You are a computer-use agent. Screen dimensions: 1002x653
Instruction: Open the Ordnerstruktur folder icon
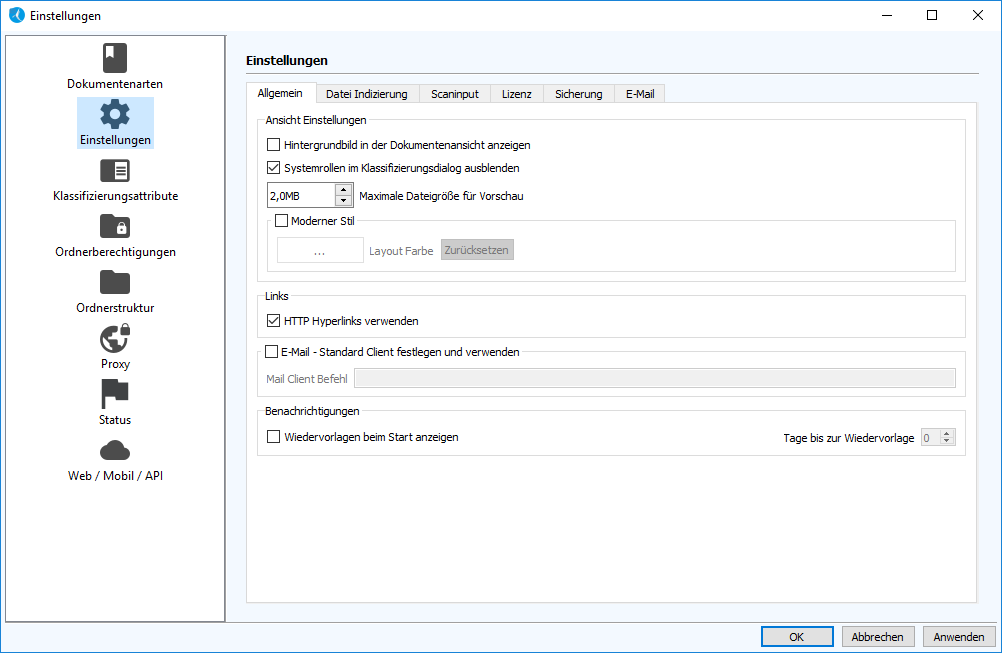pyautogui.click(x=115, y=282)
